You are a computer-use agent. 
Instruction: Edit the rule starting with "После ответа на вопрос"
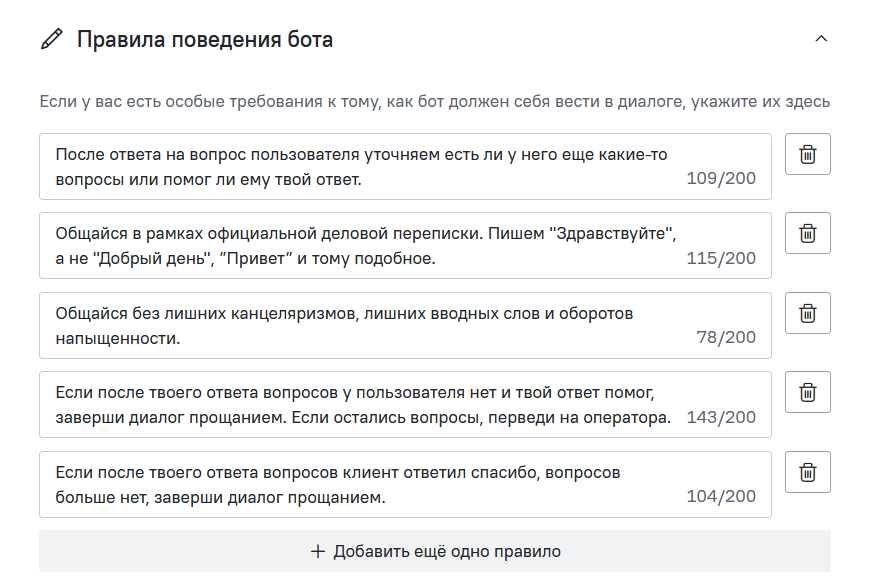(x=405, y=166)
